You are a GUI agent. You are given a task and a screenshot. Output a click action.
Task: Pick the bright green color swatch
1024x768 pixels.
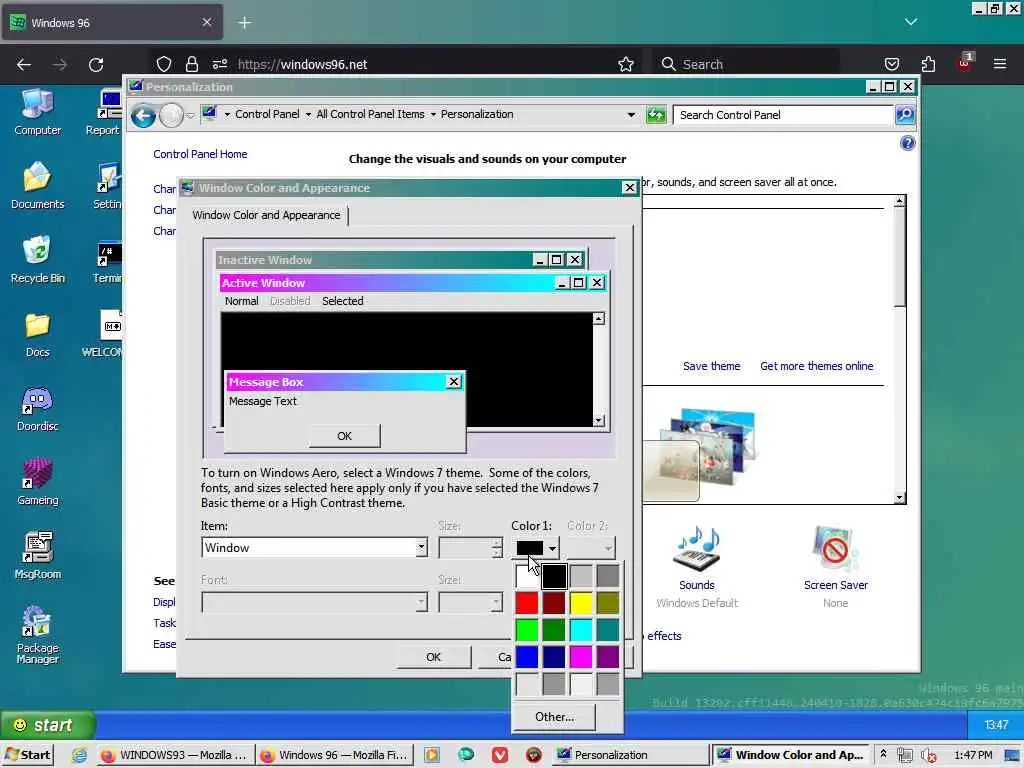[527, 630]
